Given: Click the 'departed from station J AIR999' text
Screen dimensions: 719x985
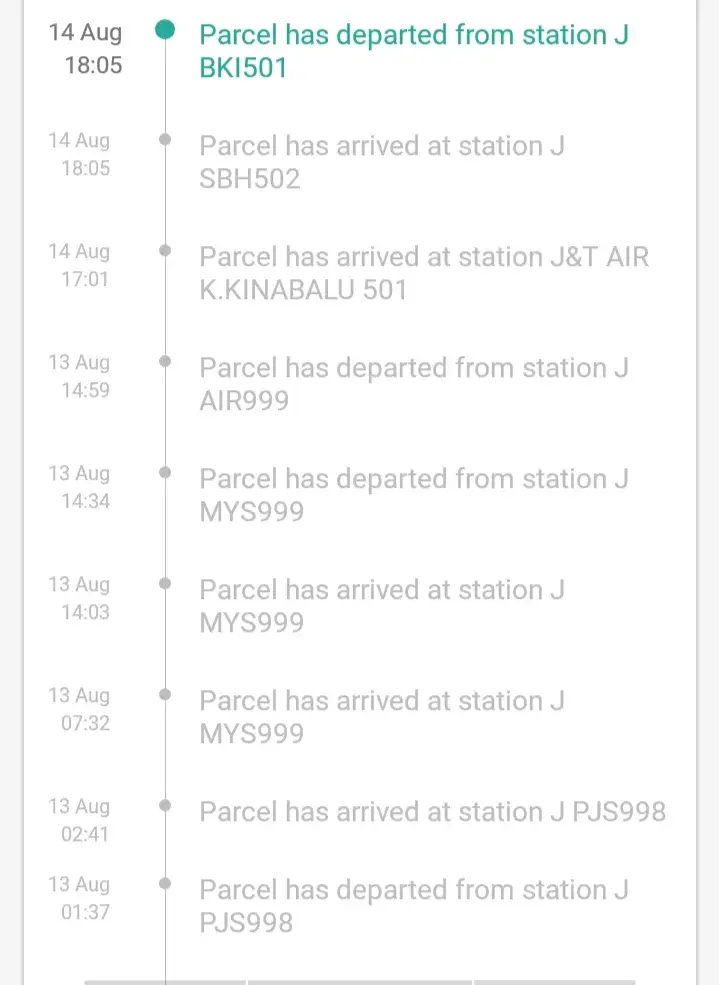Looking at the screenshot, I should (414, 383).
